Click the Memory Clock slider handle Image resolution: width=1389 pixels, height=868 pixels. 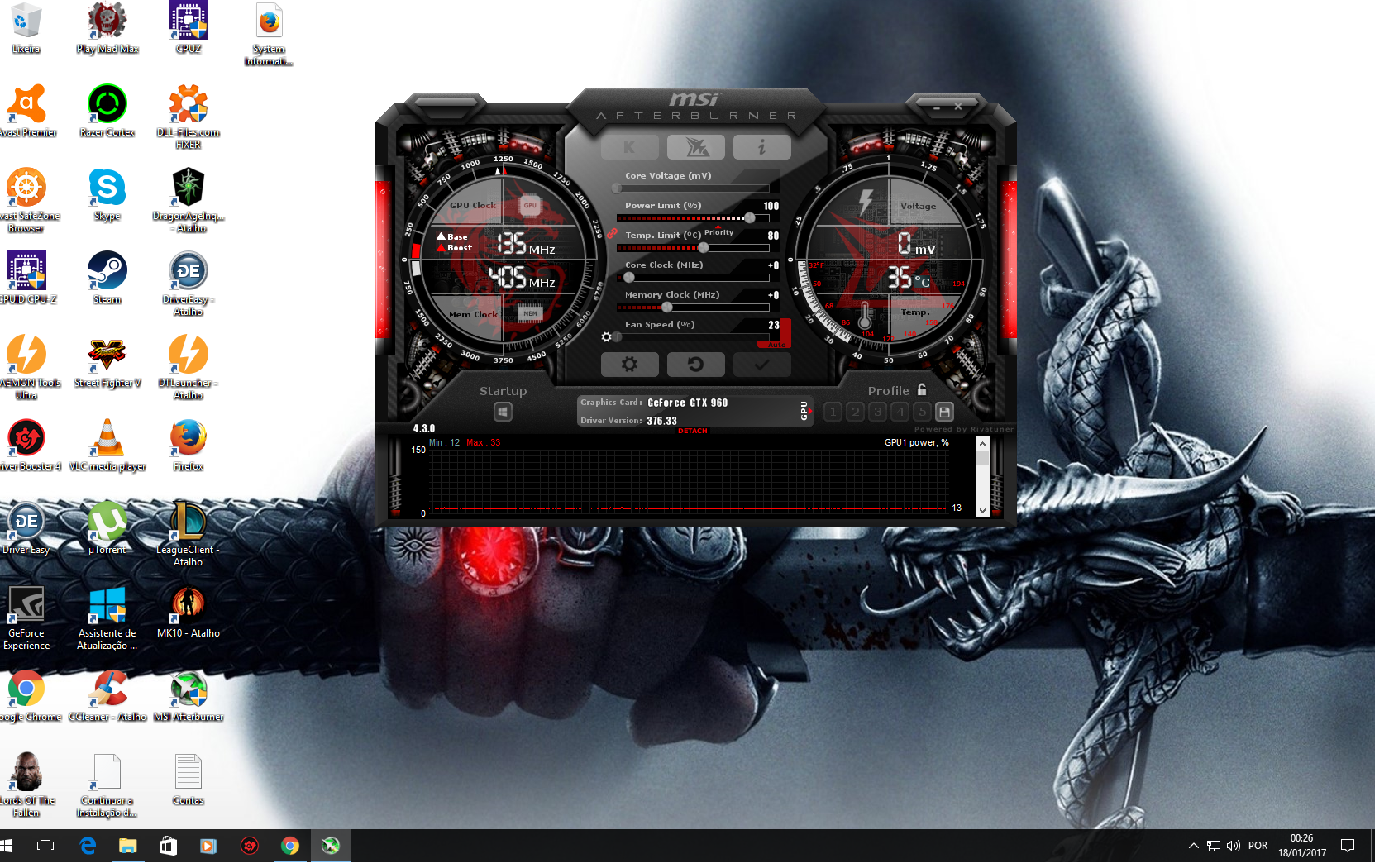[x=666, y=308]
